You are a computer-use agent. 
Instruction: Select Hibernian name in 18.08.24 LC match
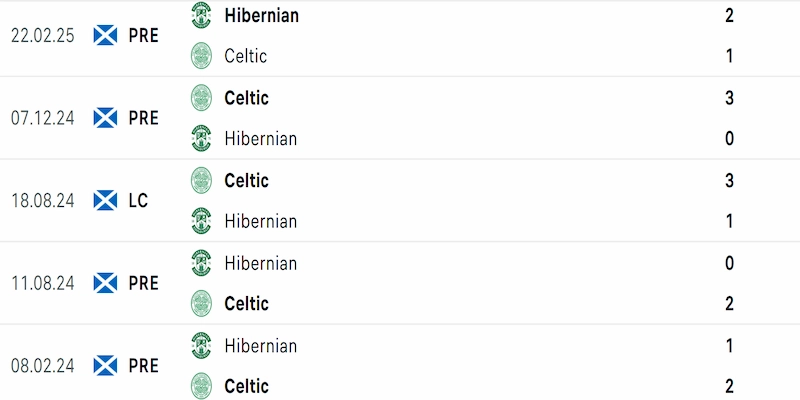260,221
